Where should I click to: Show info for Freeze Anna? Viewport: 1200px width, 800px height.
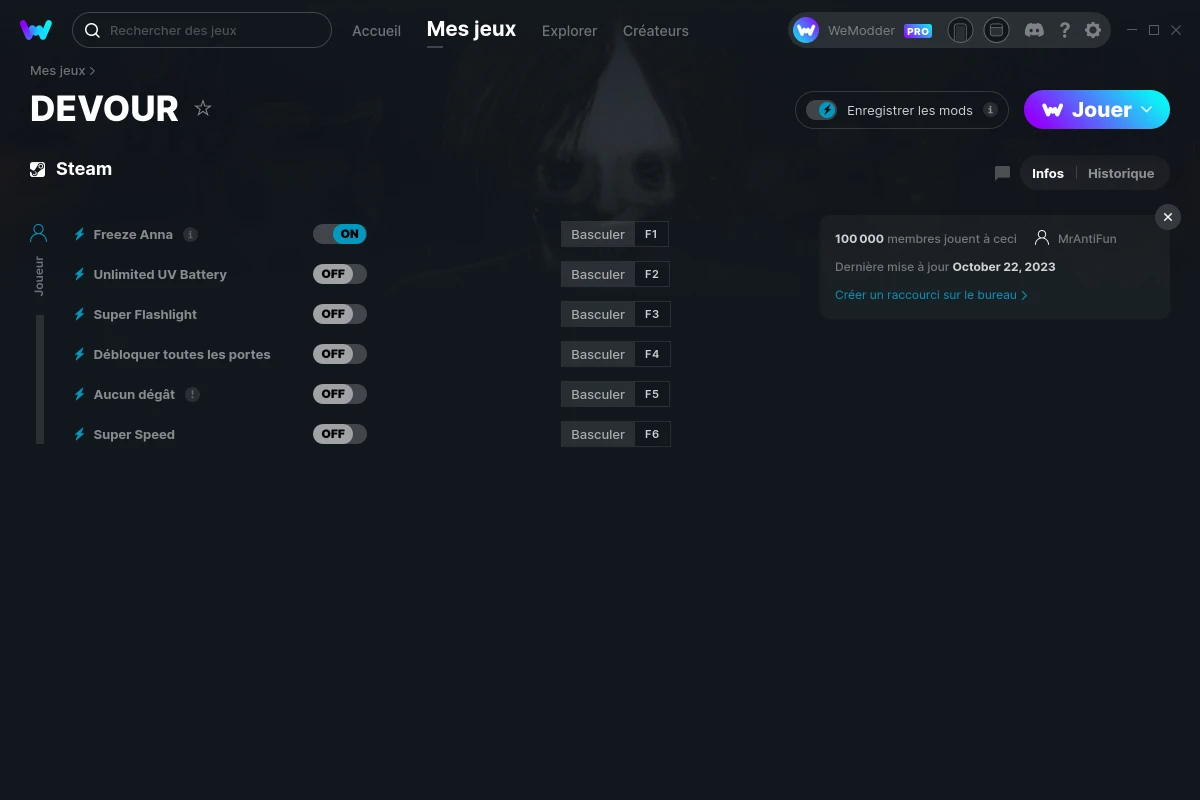pos(190,235)
